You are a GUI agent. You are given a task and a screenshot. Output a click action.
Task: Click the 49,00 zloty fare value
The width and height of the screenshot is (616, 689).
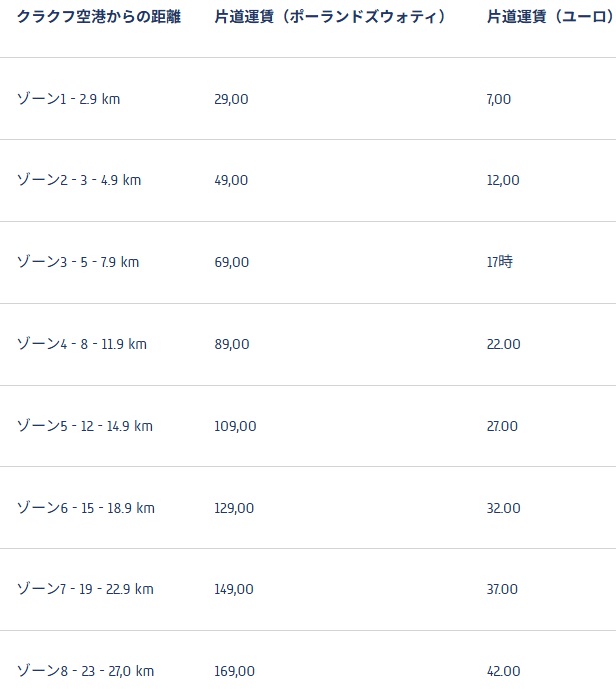click(231, 181)
